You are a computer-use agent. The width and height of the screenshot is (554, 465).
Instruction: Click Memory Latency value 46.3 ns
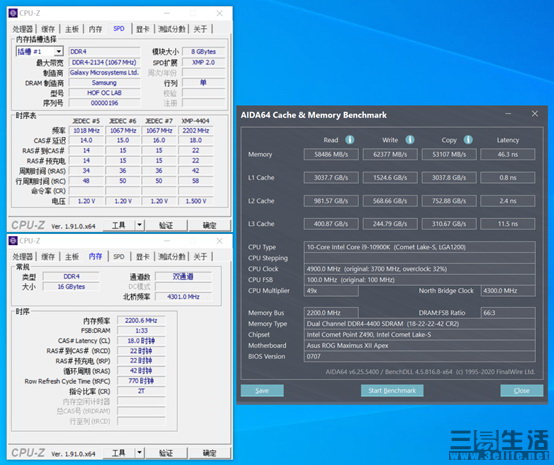tap(508, 154)
